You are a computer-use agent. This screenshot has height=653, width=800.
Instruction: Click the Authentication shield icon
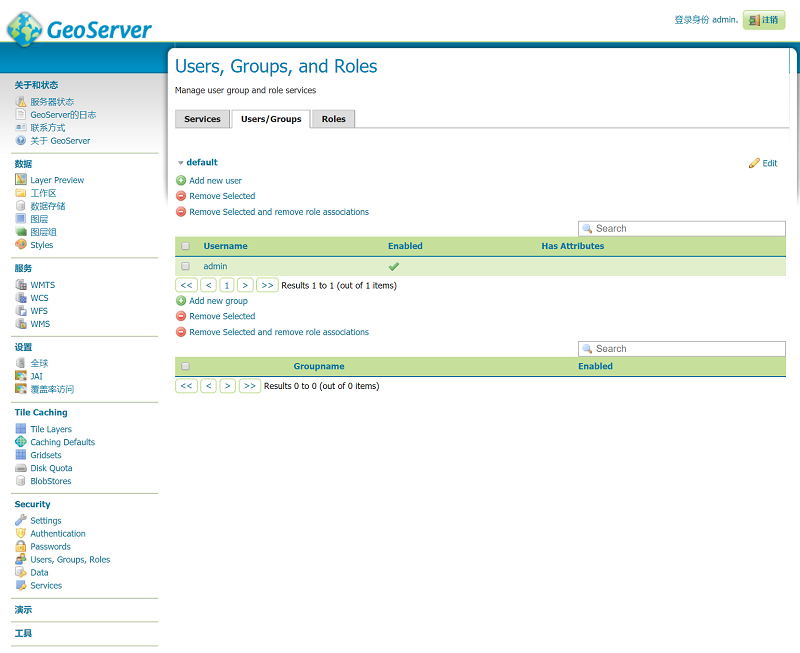21,534
